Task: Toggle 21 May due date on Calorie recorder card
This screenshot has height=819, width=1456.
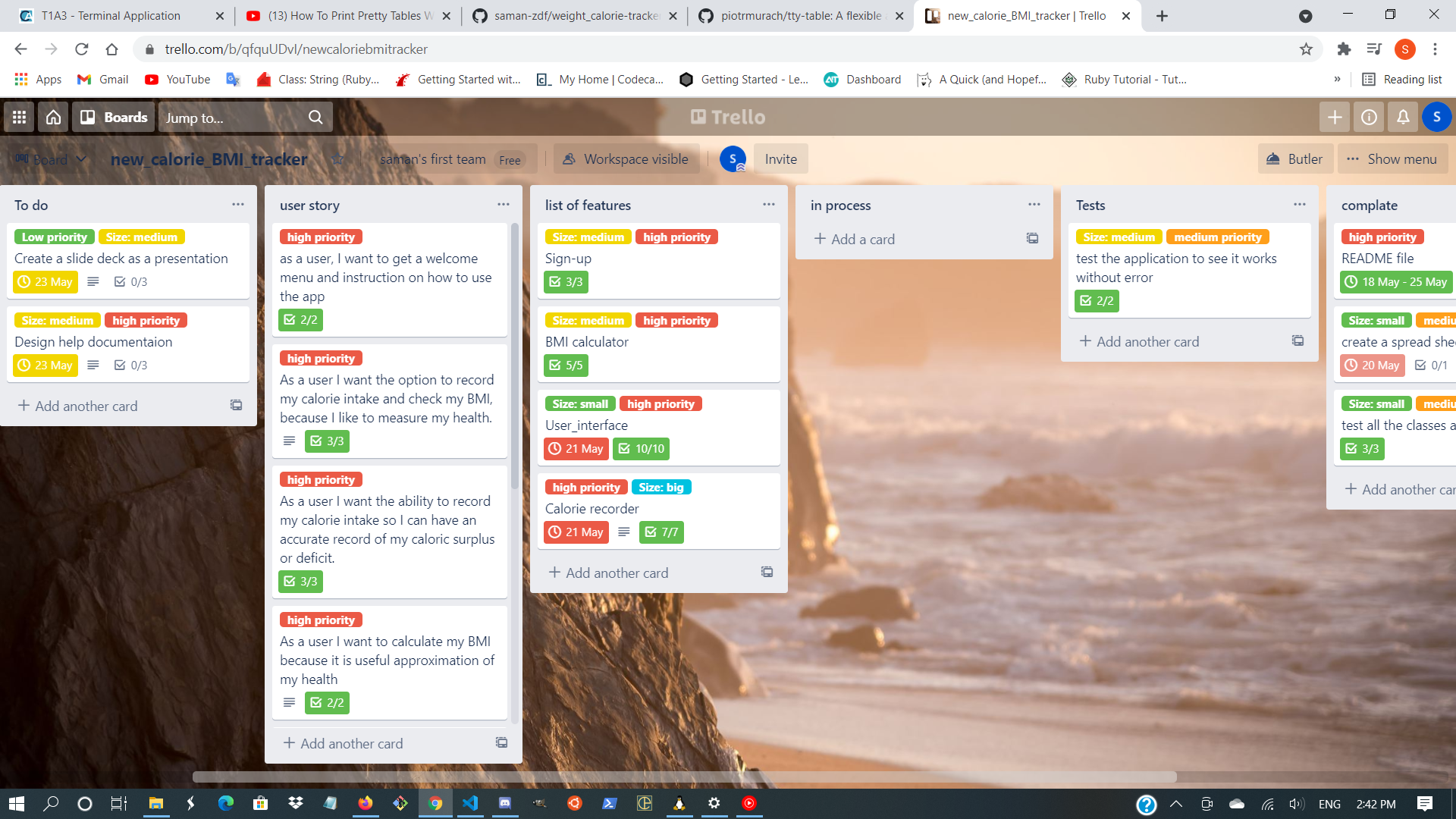Action: pos(576,532)
